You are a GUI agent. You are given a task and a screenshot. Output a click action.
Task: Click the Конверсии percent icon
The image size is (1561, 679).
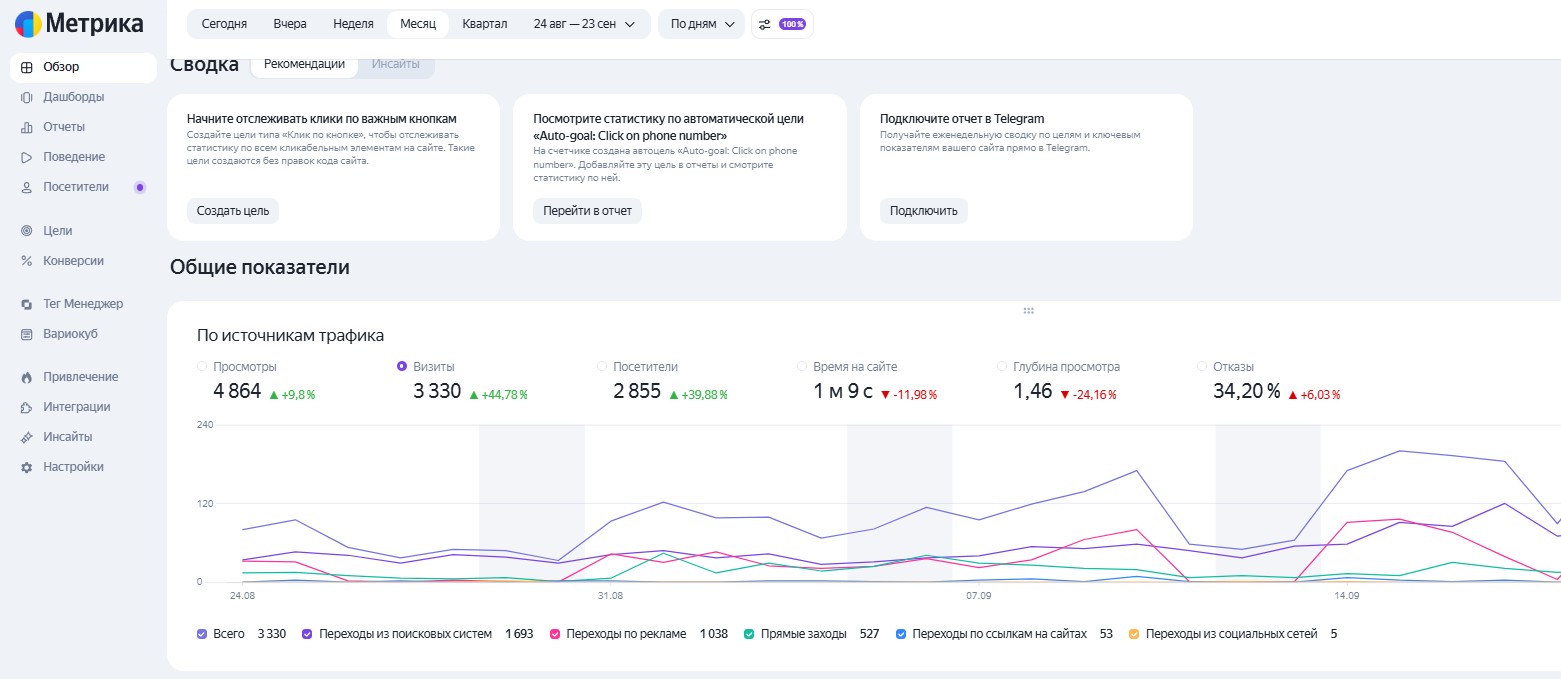point(27,261)
